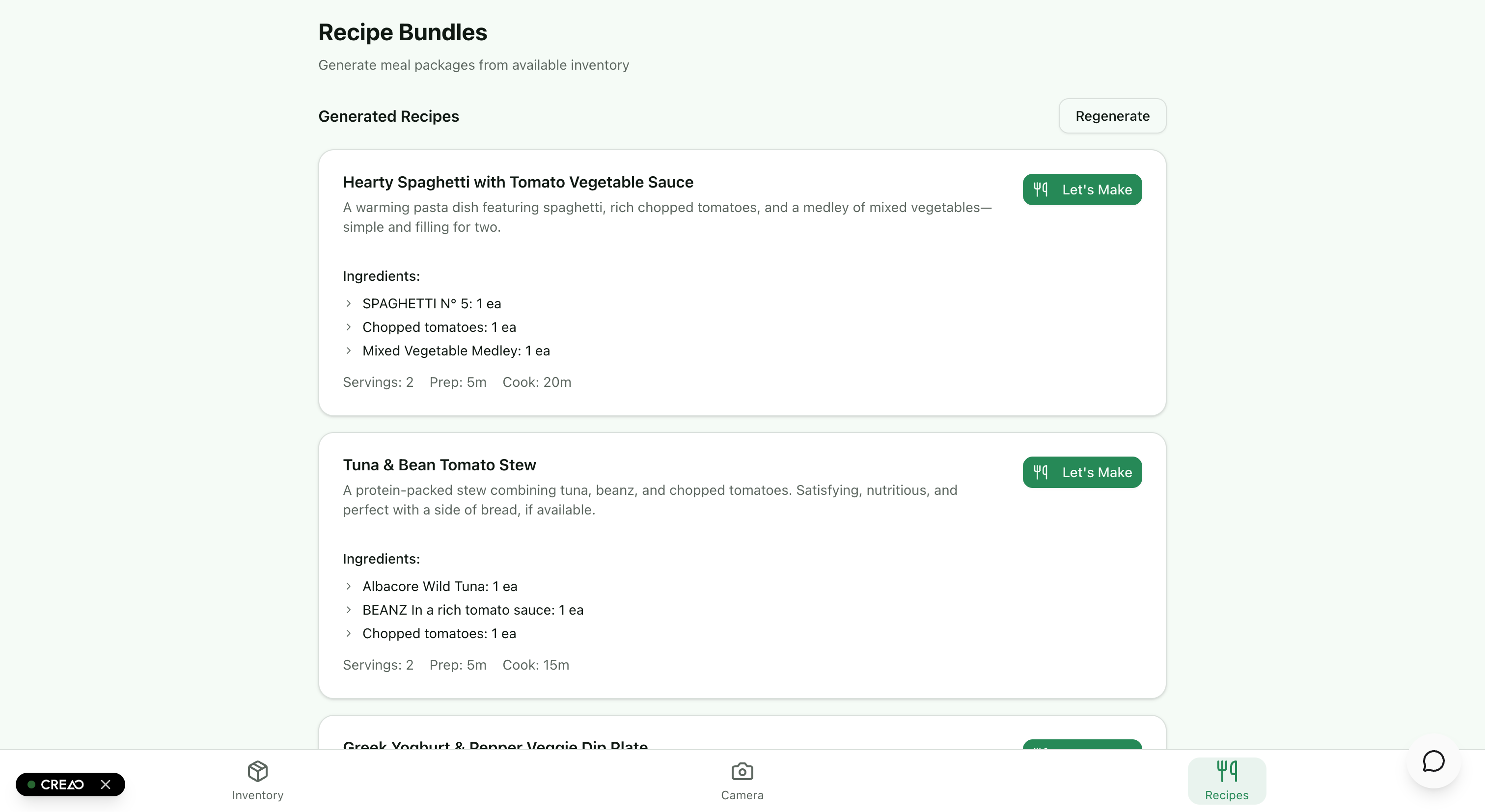1485x812 pixels.
Task: Expand the SPAGHETTI N° 5 ingredient chevron
Action: click(x=348, y=303)
